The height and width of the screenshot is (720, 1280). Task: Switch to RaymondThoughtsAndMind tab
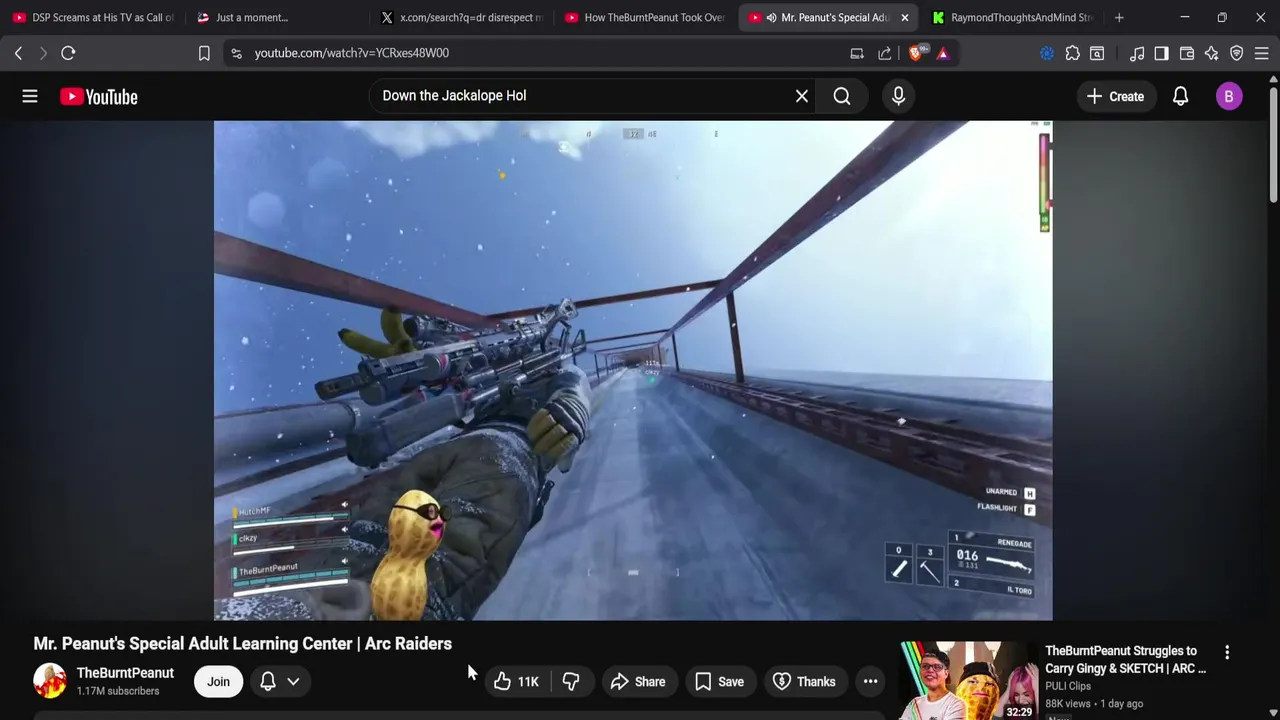[x=1012, y=17]
